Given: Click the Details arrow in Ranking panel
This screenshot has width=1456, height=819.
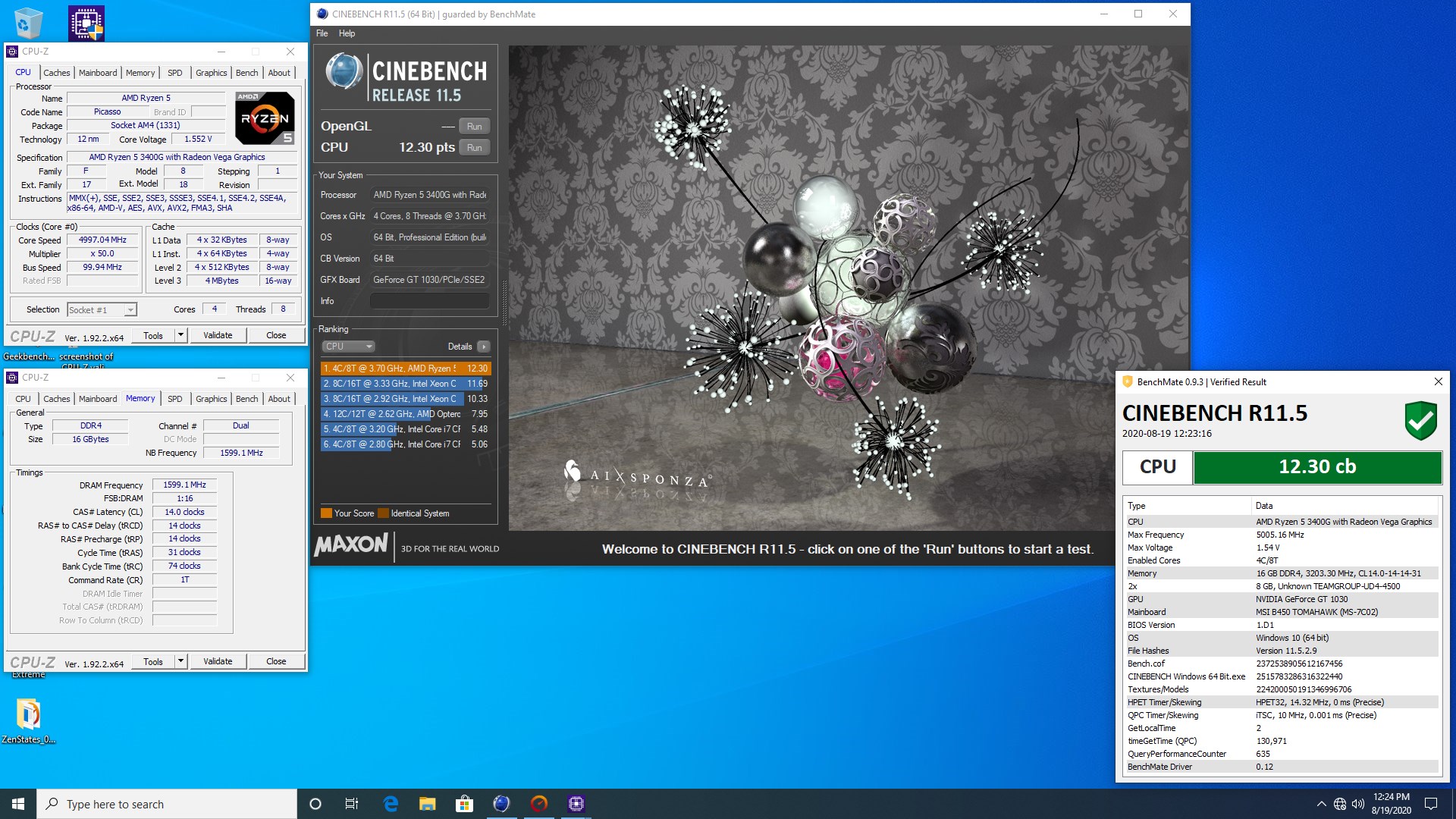Looking at the screenshot, I should click(484, 347).
